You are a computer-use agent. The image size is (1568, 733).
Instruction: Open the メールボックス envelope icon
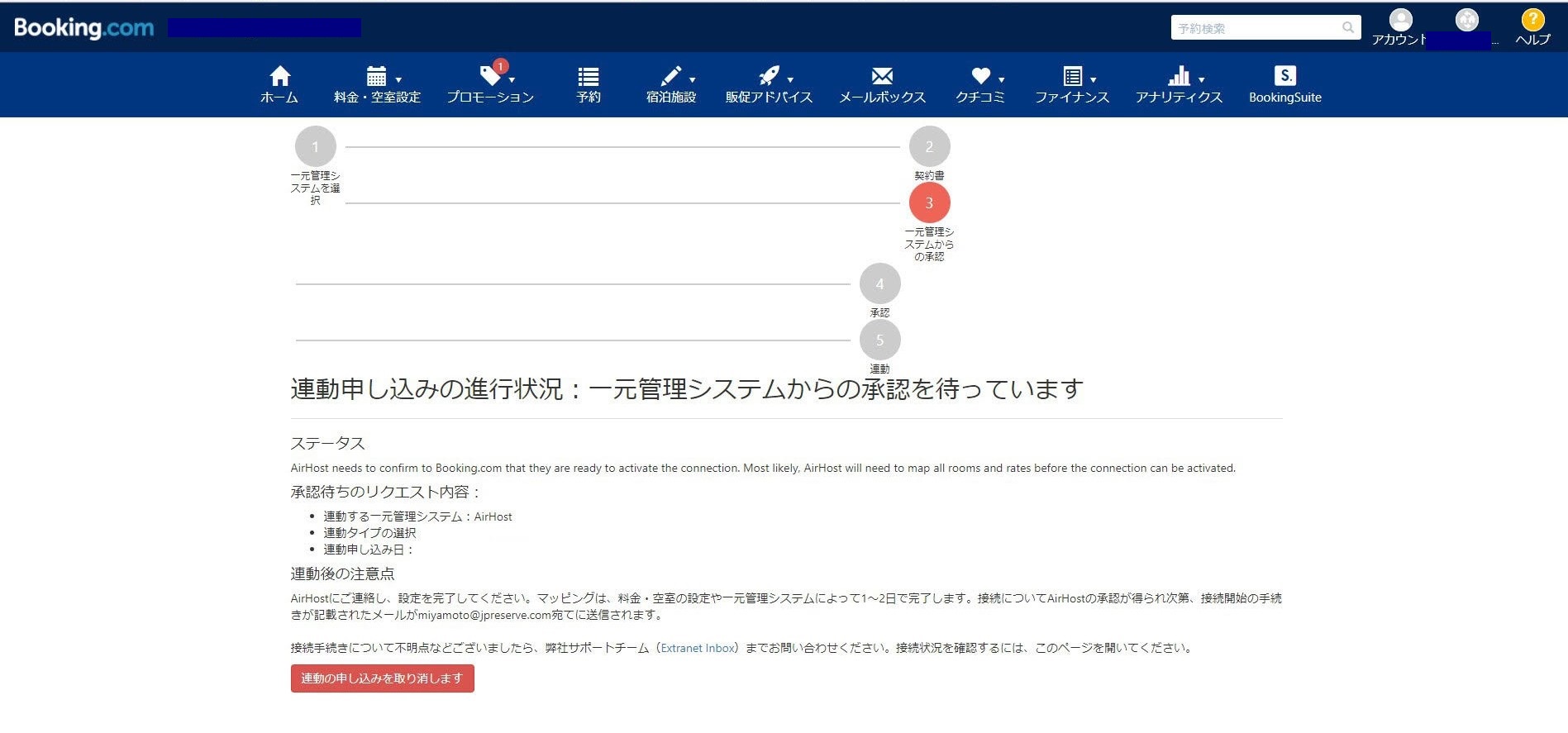(x=882, y=76)
